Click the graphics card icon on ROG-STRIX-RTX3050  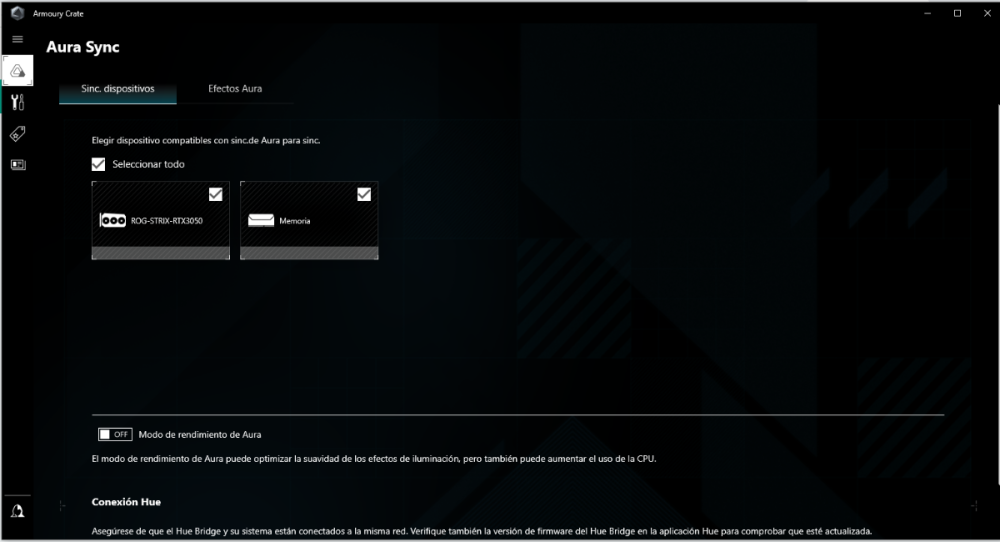pos(113,221)
